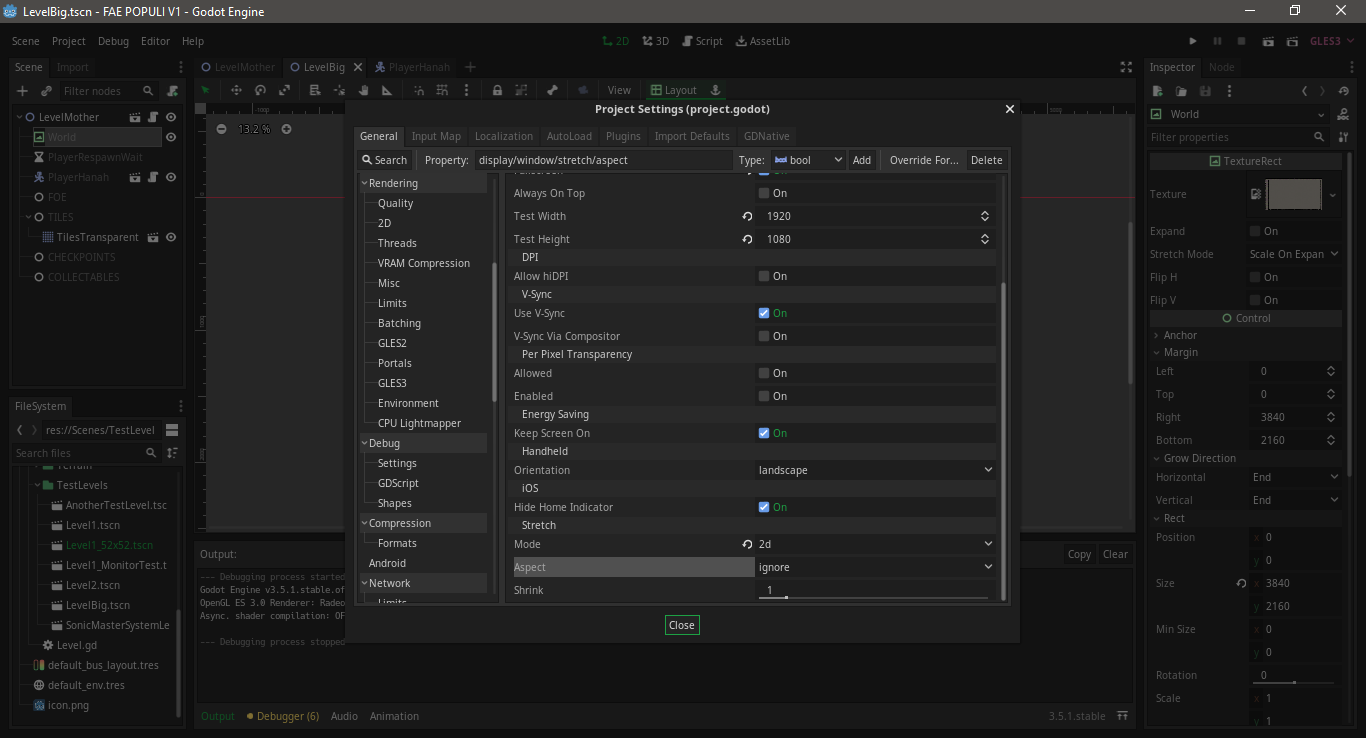Toggle Per Pixel Transparency Allowed checkbox
Screen dimensions: 1366x738
764,373
